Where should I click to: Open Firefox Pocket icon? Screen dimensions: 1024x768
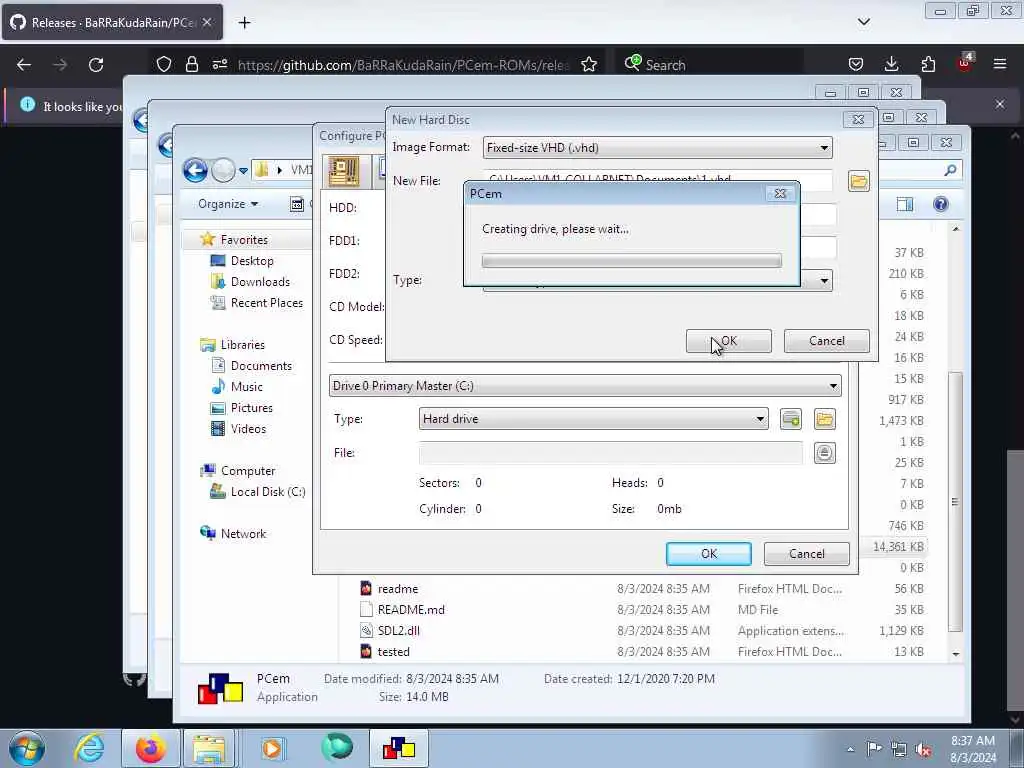[x=856, y=64]
